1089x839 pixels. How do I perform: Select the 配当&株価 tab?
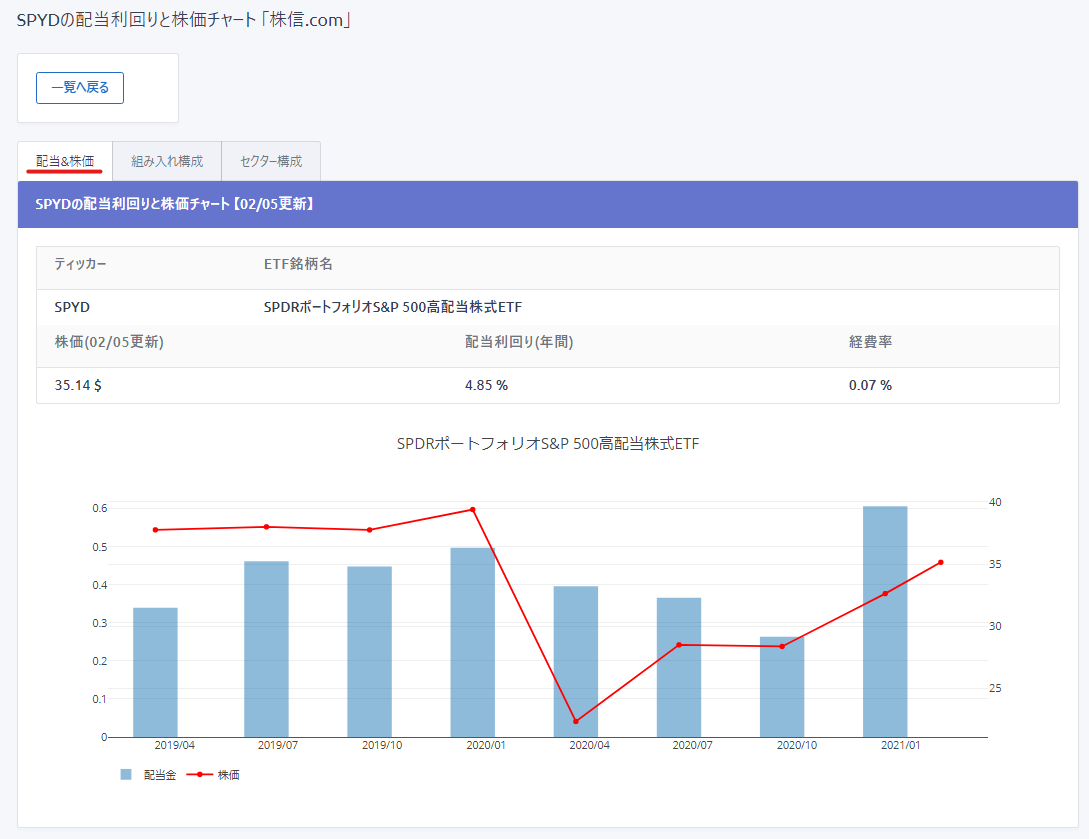click(65, 161)
